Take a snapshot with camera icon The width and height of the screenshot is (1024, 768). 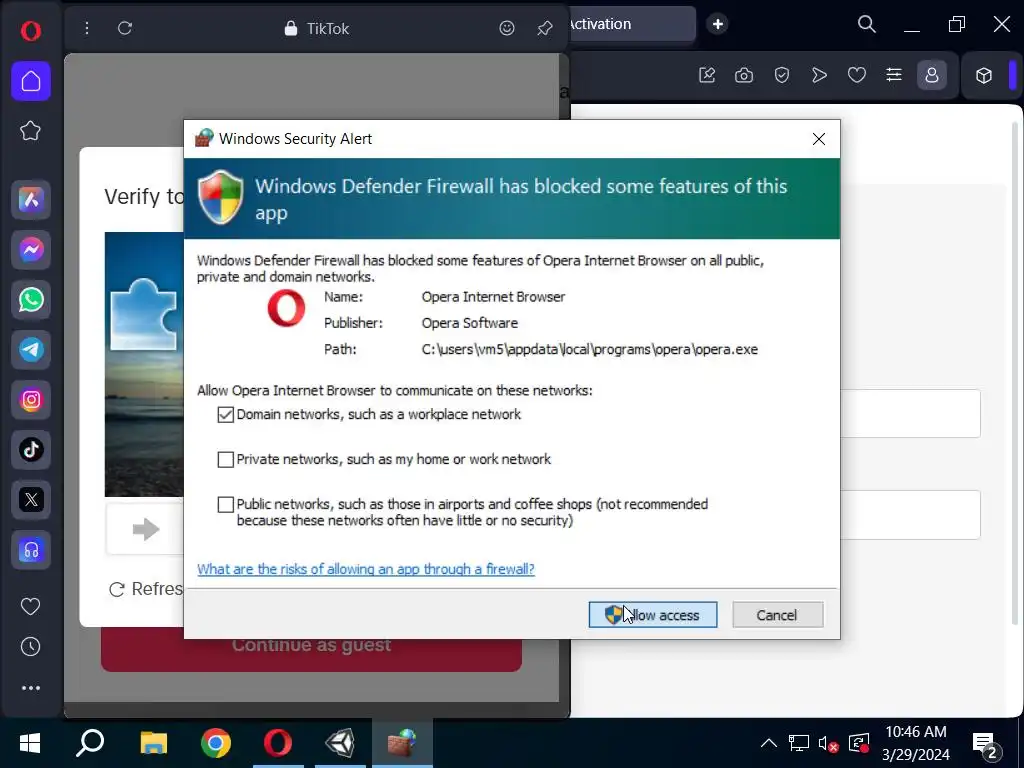[744, 75]
